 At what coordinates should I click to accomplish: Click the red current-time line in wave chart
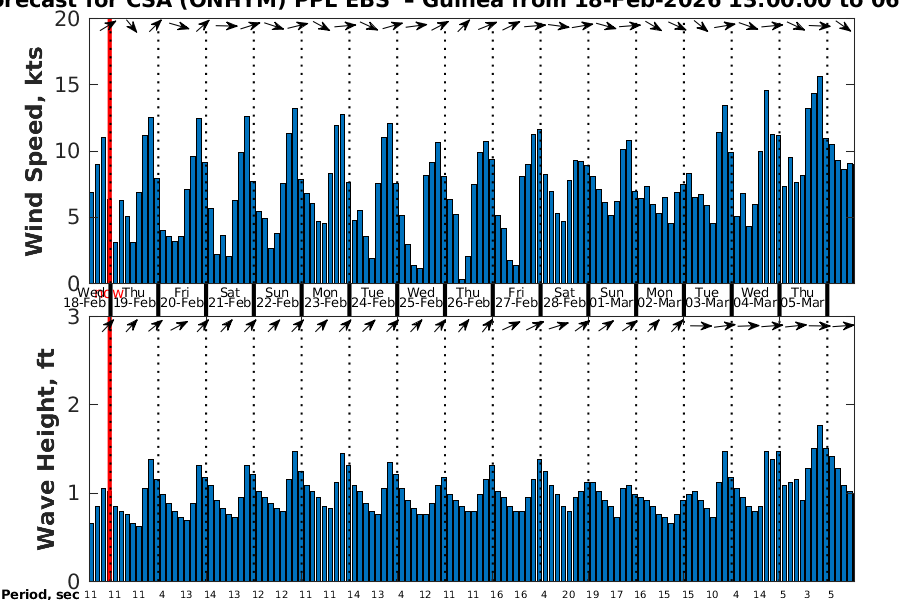point(109,450)
